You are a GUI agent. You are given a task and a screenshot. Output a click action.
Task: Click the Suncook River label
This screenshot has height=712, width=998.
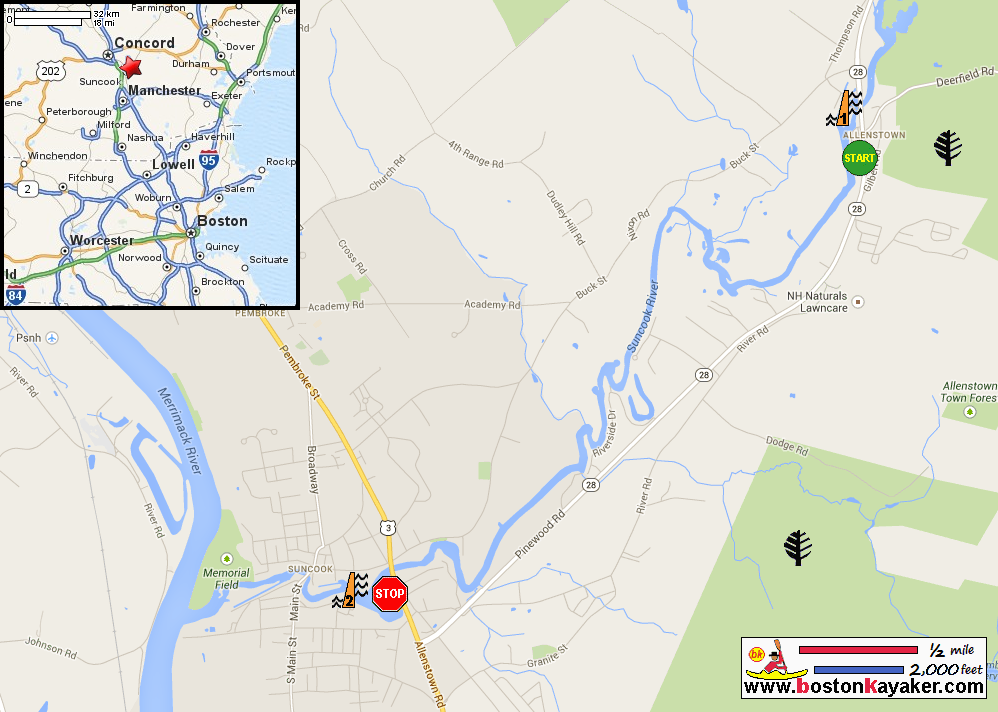pos(643,316)
